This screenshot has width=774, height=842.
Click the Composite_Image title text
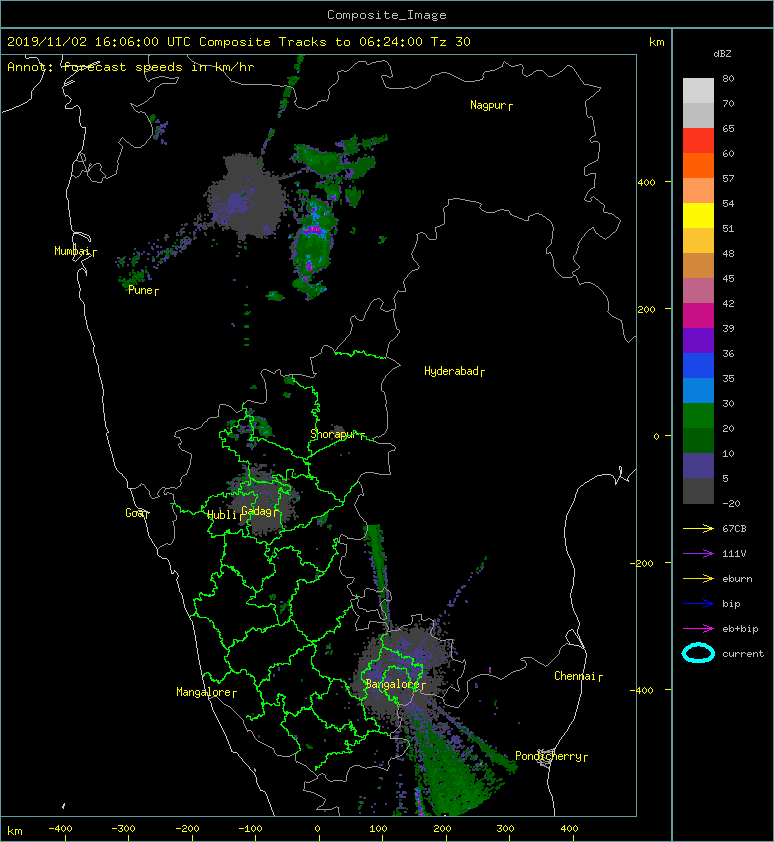click(387, 15)
